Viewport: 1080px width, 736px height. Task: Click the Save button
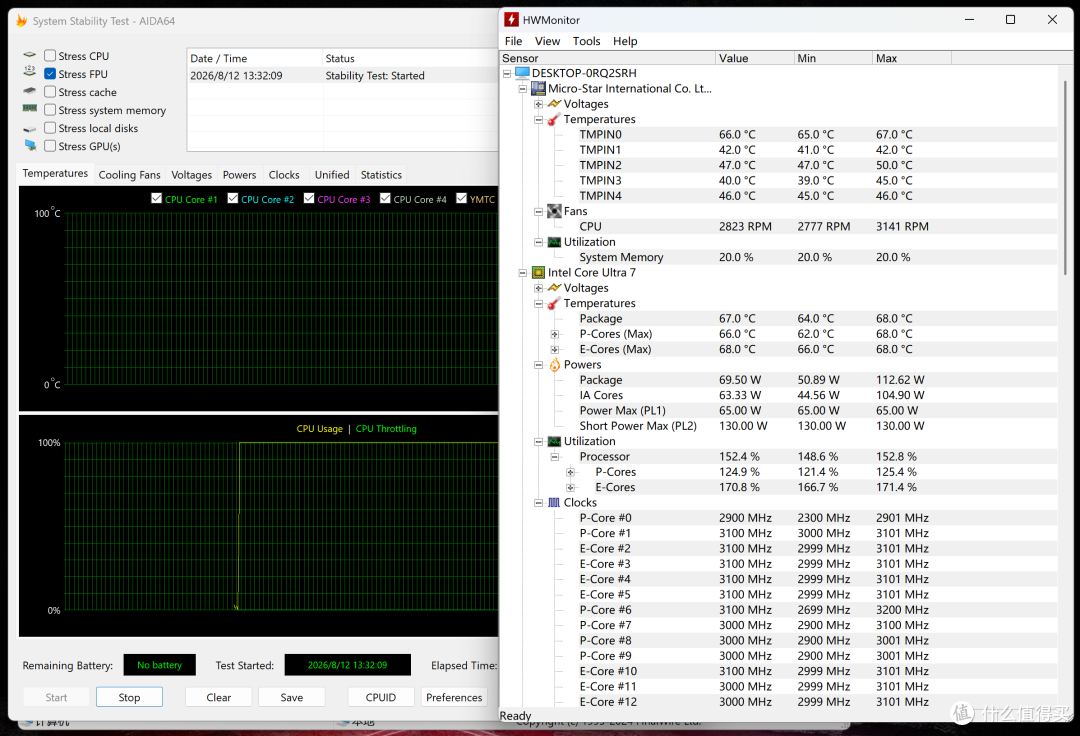click(291, 697)
